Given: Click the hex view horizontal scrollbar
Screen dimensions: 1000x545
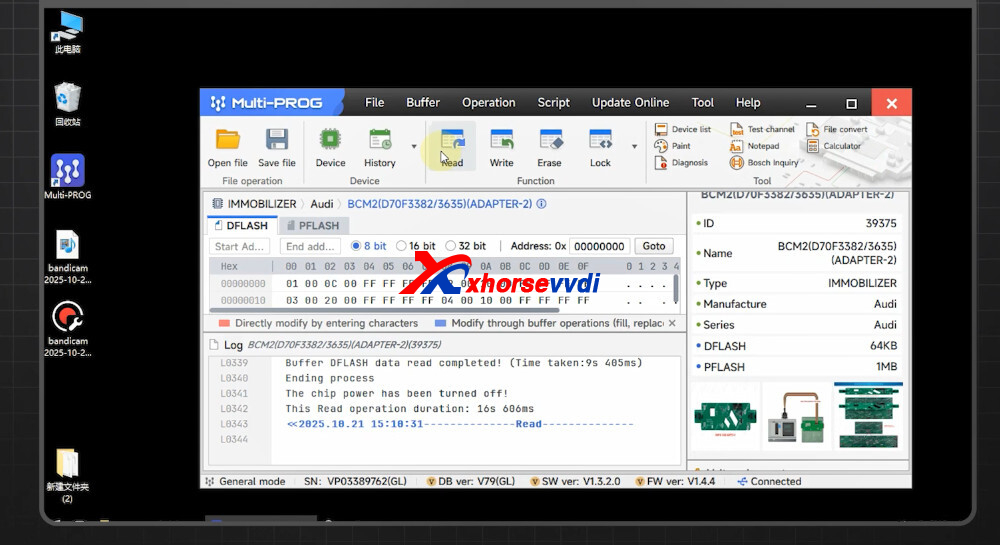Looking at the screenshot, I should pos(386,310).
